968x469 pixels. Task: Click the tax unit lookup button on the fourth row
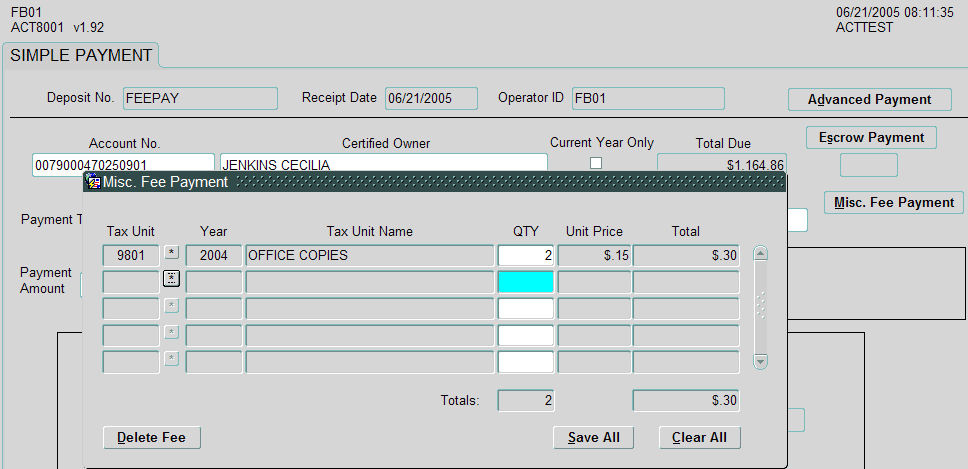point(171,332)
